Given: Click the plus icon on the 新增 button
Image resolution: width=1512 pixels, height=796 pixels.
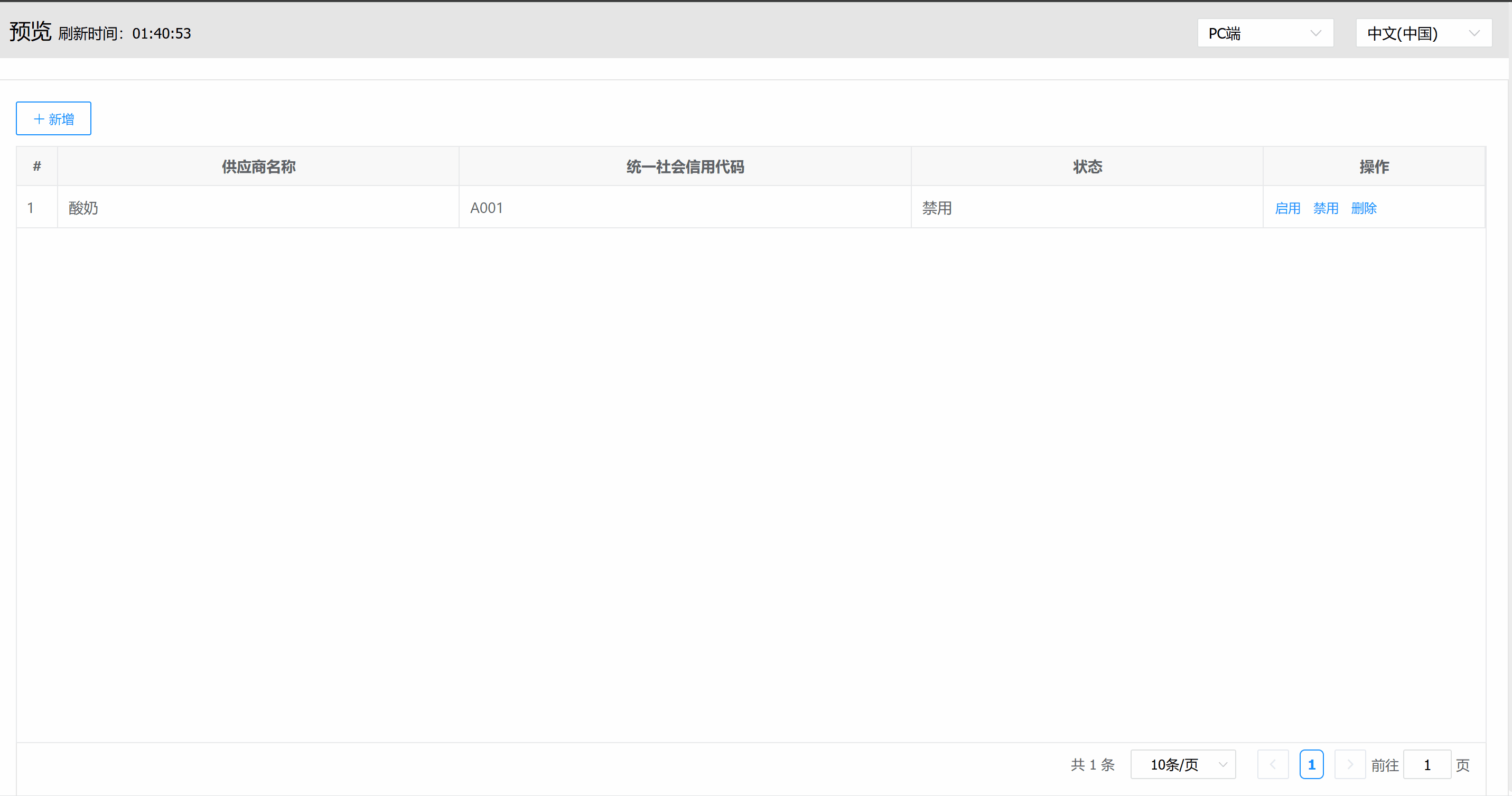Looking at the screenshot, I should 39,118.
